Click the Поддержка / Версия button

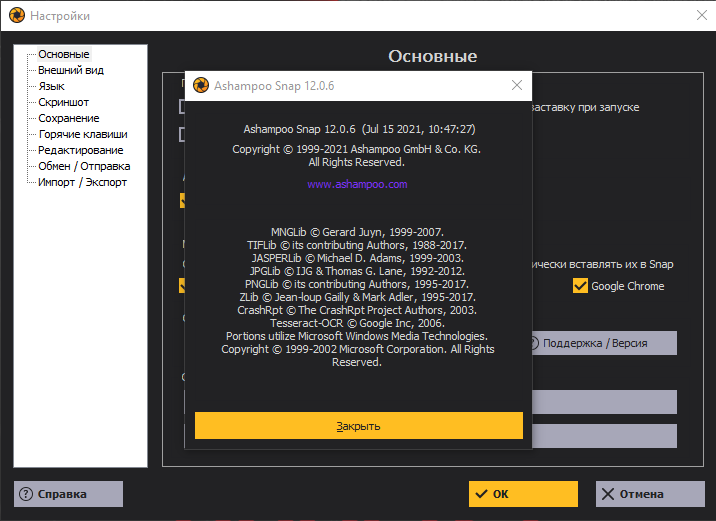[600, 343]
